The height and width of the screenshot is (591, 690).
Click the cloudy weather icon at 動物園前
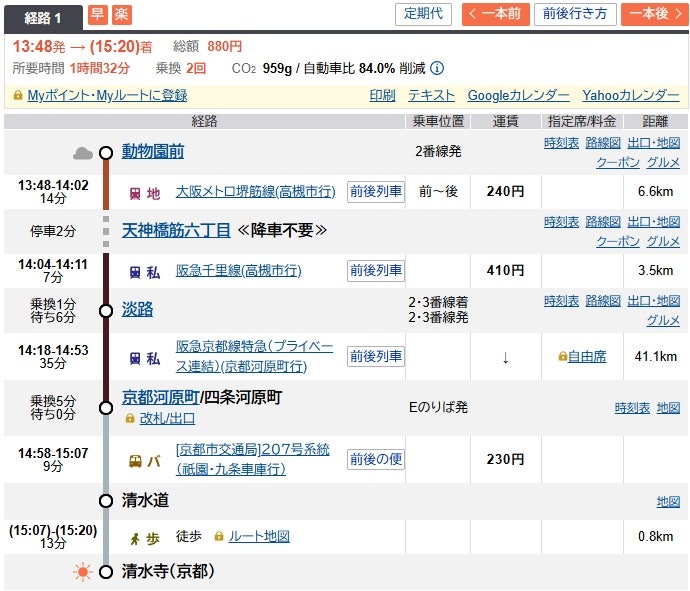tap(83, 153)
